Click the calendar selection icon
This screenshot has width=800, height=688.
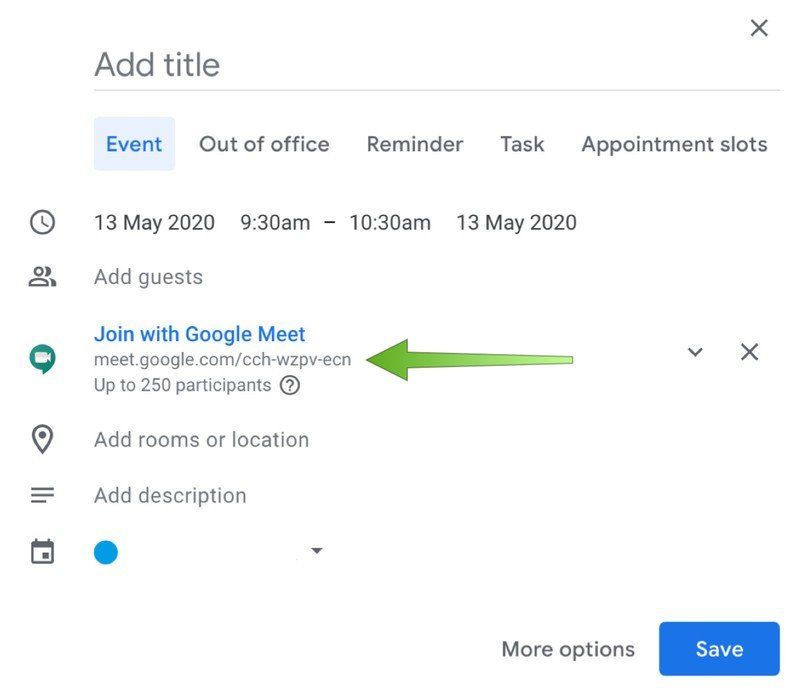pyautogui.click(x=41, y=551)
